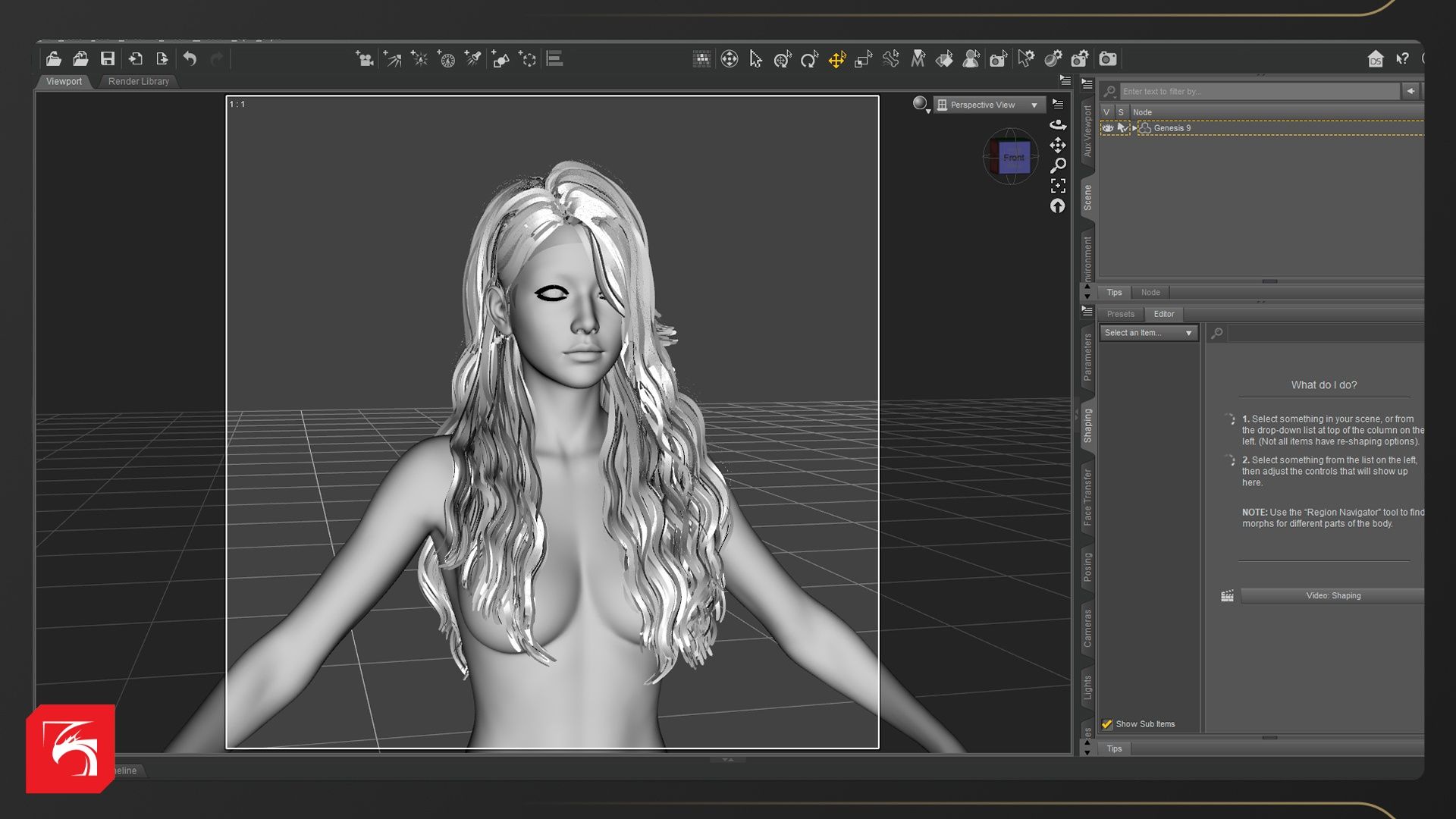Click the Frame selection icon in viewport
The image size is (1456, 819).
coord(1058,186)
